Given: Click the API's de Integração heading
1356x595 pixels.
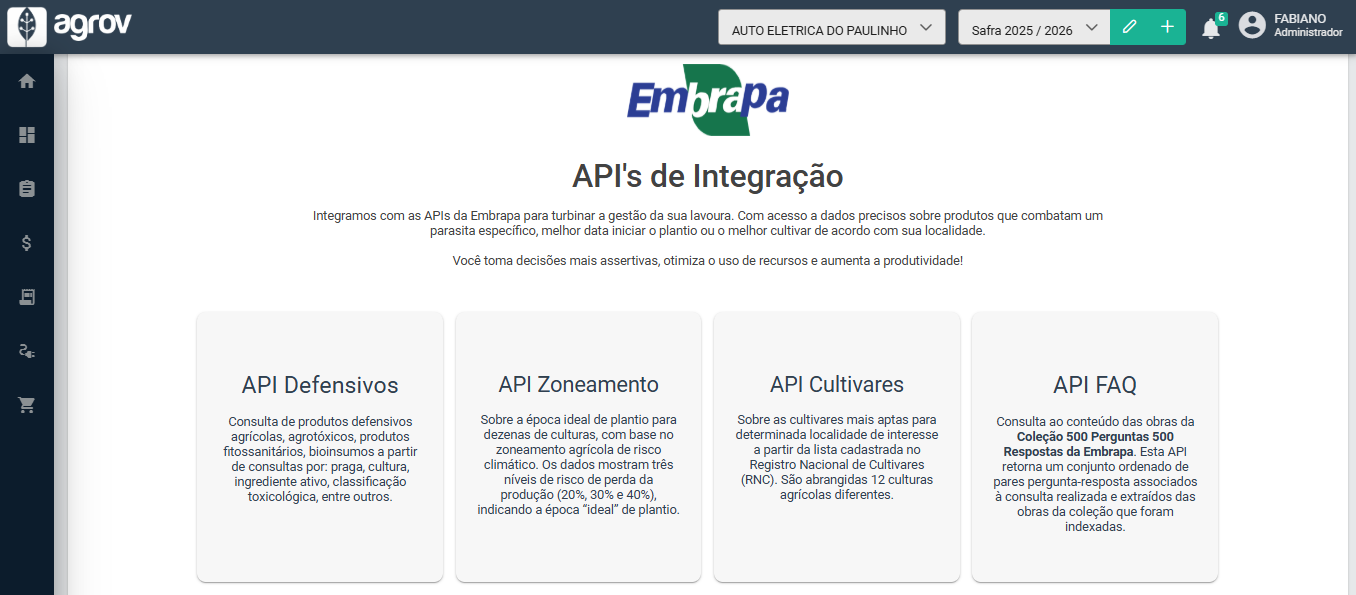Looking at the screenshot, I should [708, 176].
